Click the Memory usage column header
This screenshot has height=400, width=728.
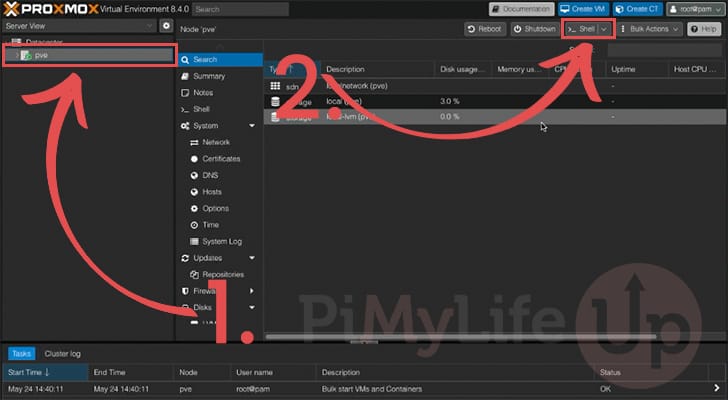point(520,69)
